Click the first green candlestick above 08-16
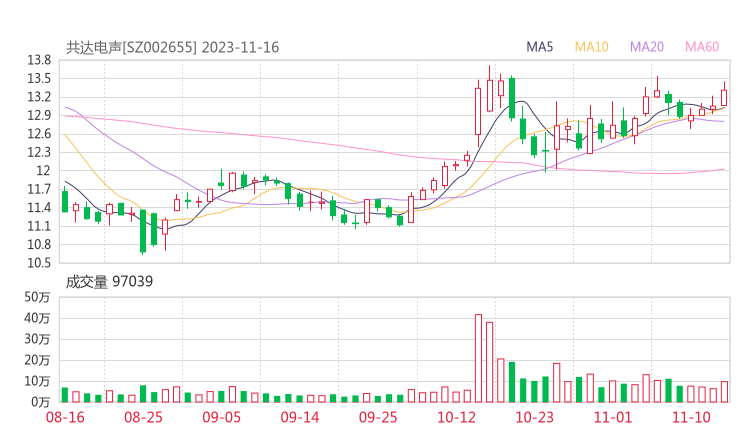740x440 pixels. [65, 200]
